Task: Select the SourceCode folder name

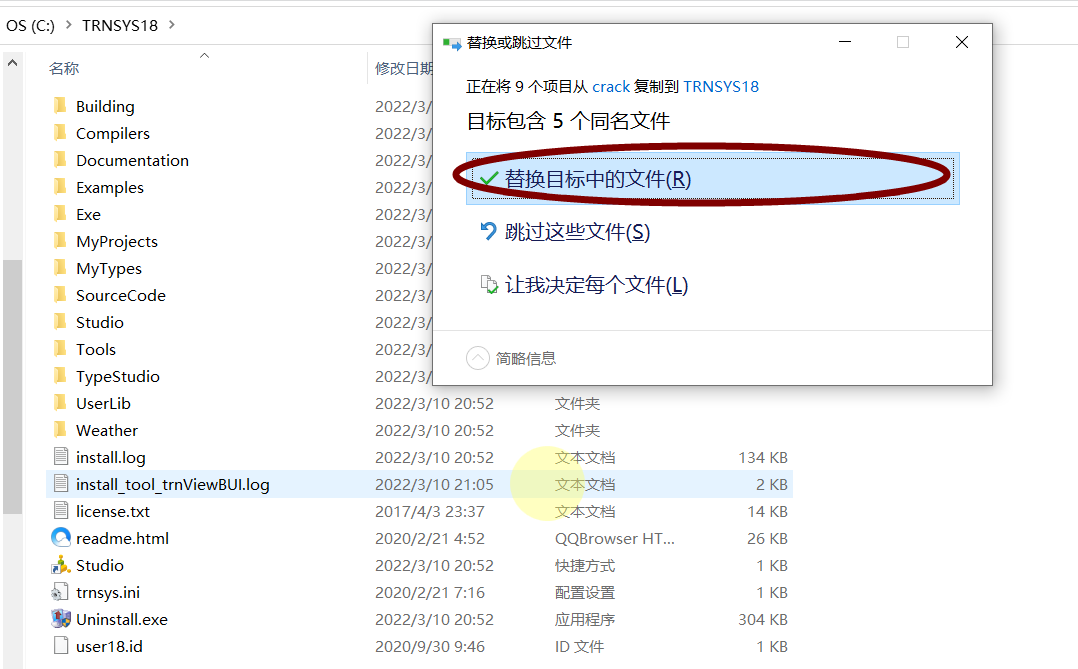Action: pyautogui.click(x=121, y=295)
